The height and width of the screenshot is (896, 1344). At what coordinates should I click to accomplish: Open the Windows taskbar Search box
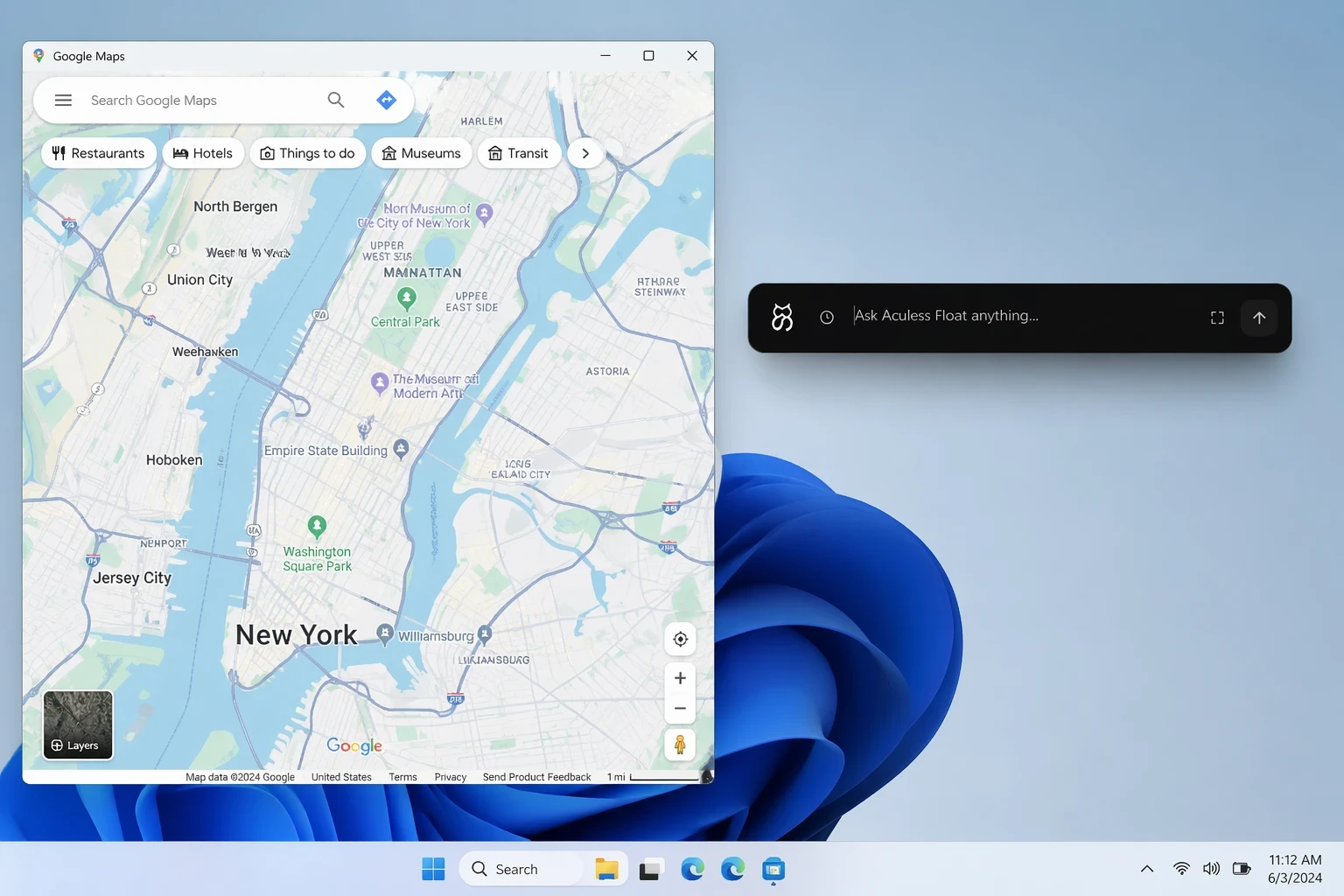(x=521, y=869)
